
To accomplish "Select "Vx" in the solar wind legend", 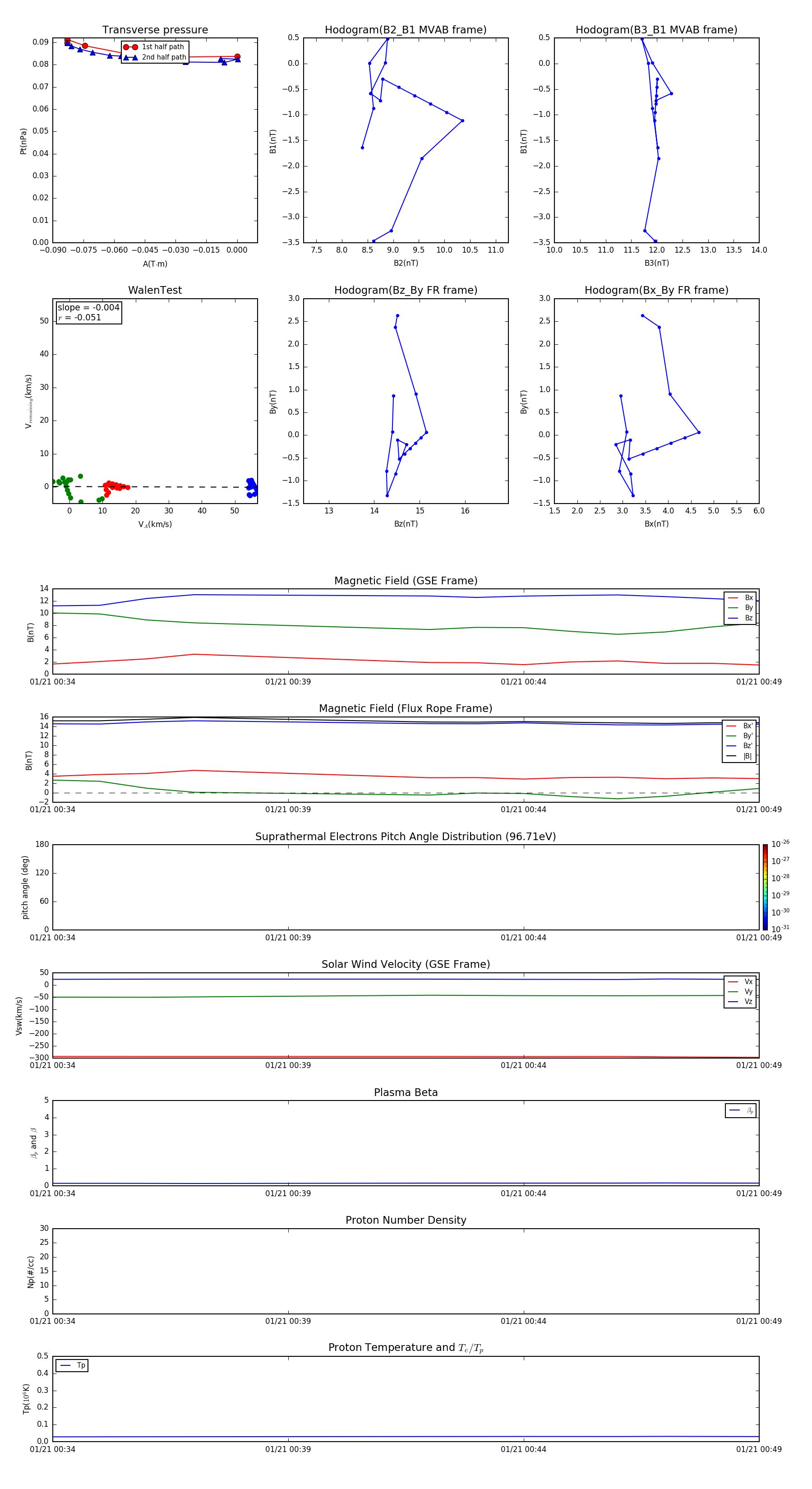I will click(x=740, y=981).
